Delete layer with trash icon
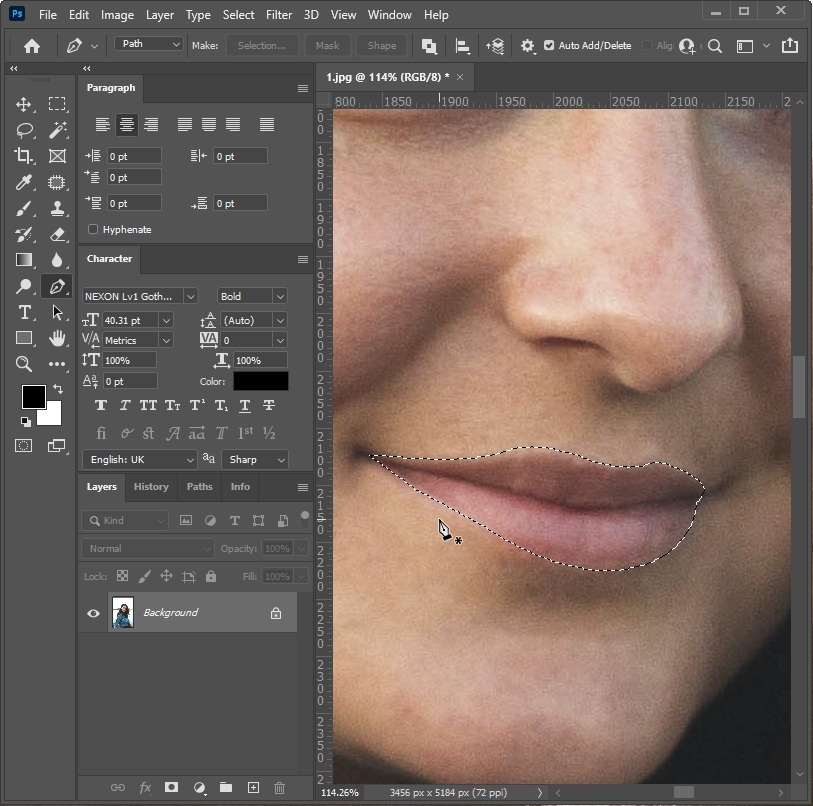The width and height of the screenshot is (813, 806). click(279, 788)
